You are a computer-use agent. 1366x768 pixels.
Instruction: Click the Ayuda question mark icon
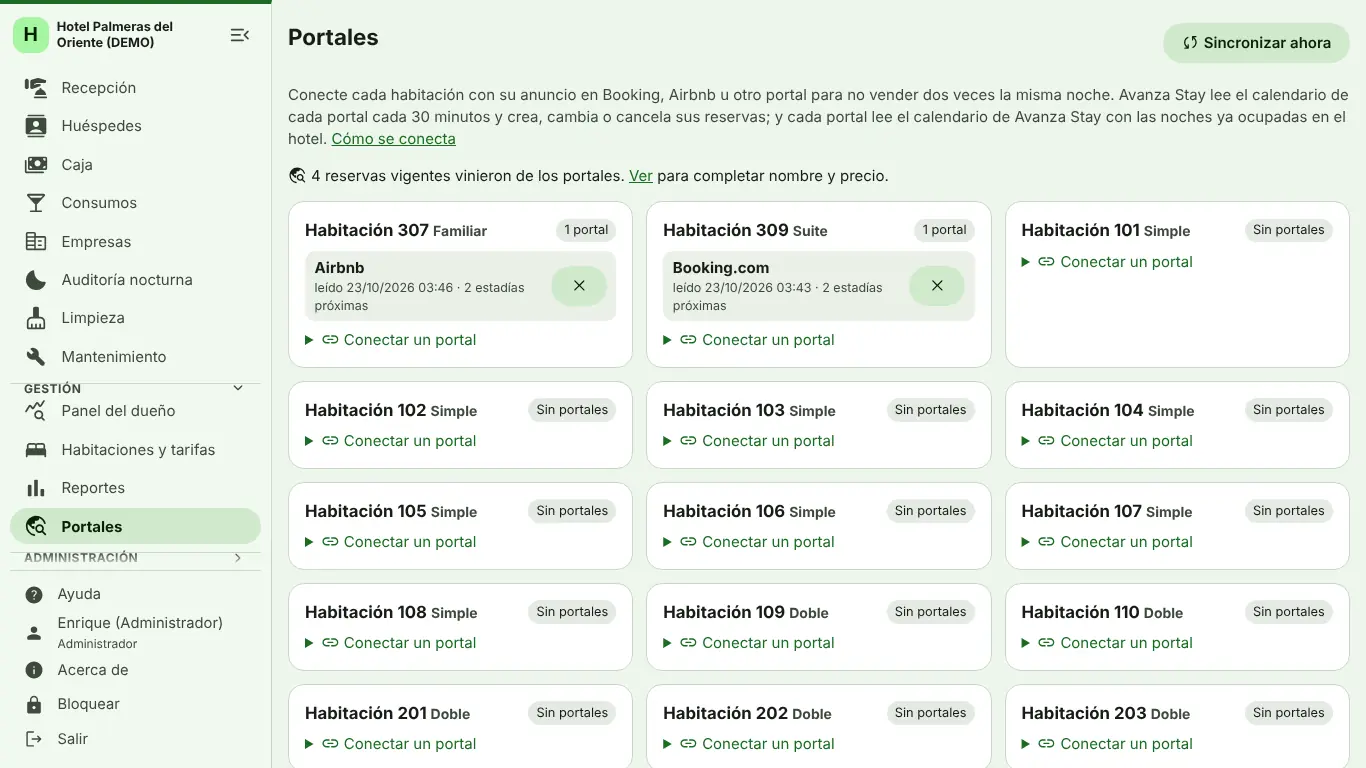click(34, 595)
